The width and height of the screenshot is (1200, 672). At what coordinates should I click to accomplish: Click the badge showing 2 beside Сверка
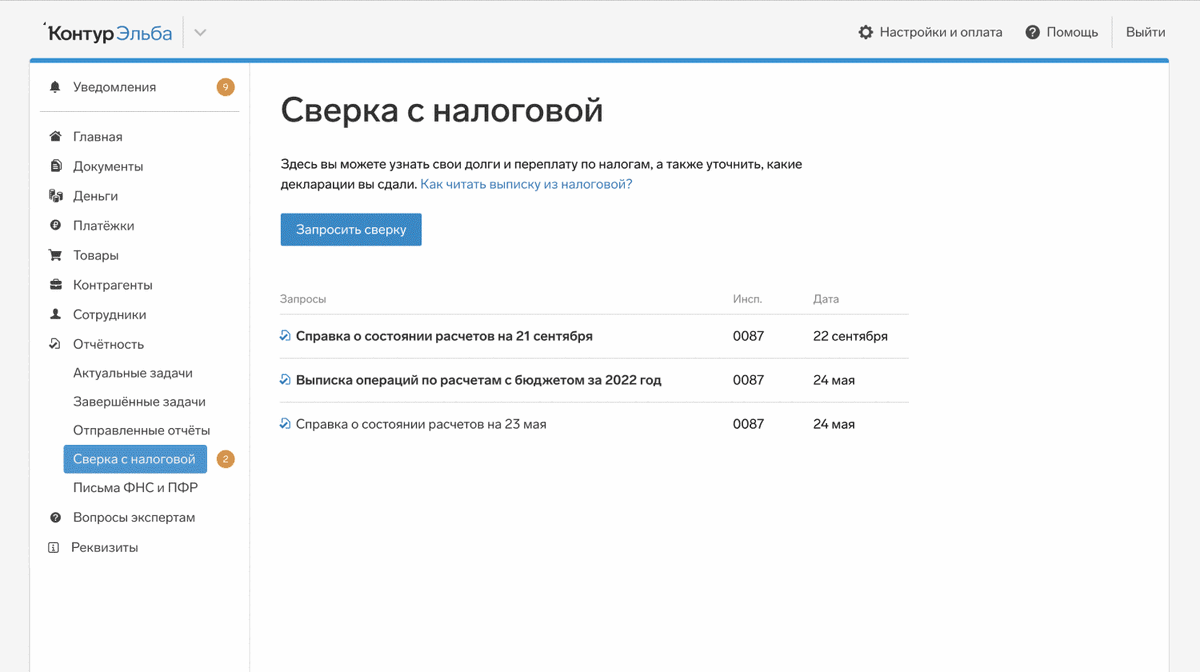pyautogui.click(x=225, y=459)
